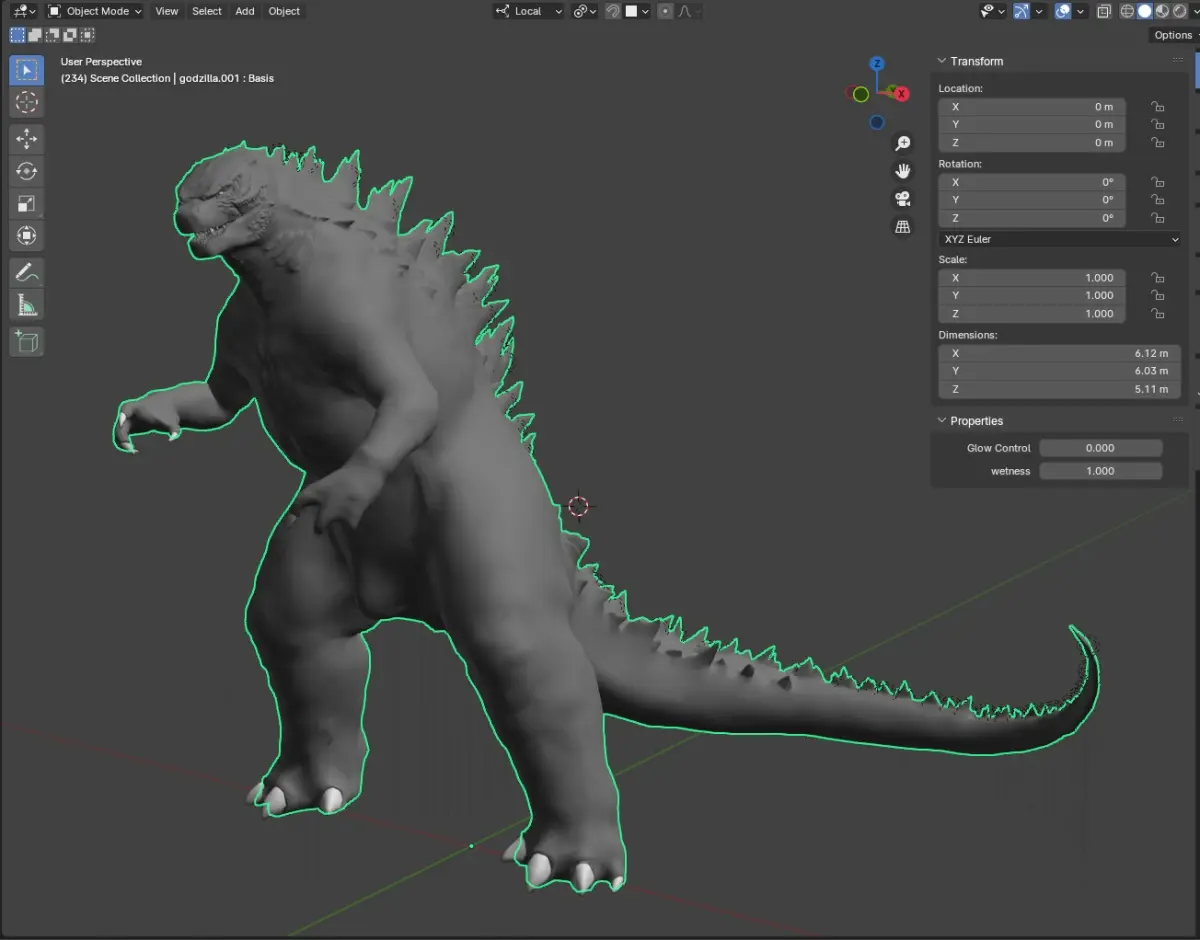Toggle viewport gizmos visibility
1200x940 pixels.
point(1021,11)
